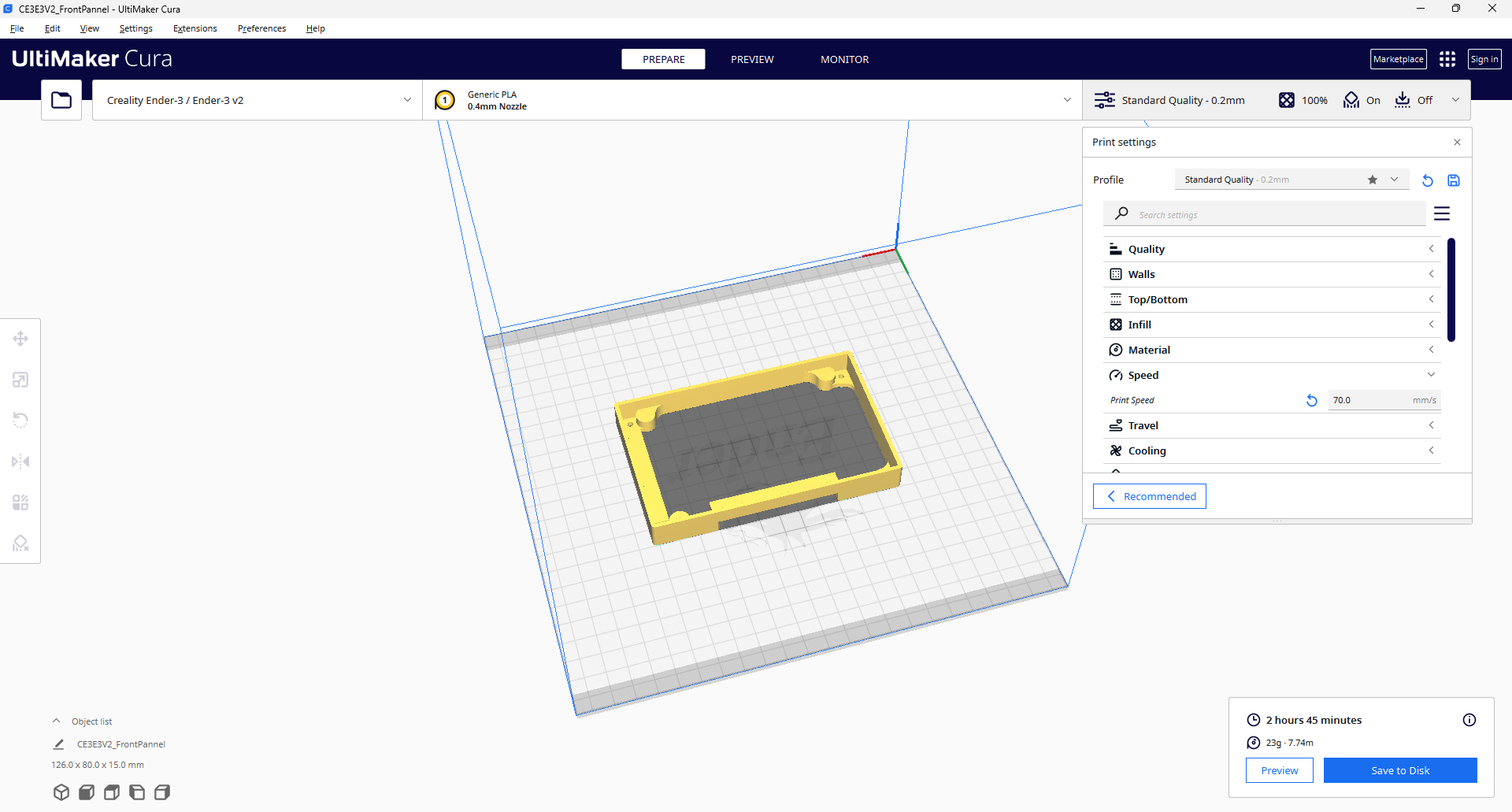Open file with the folder icon
The height and width of the screenshot is (812, 1512).
61,100
